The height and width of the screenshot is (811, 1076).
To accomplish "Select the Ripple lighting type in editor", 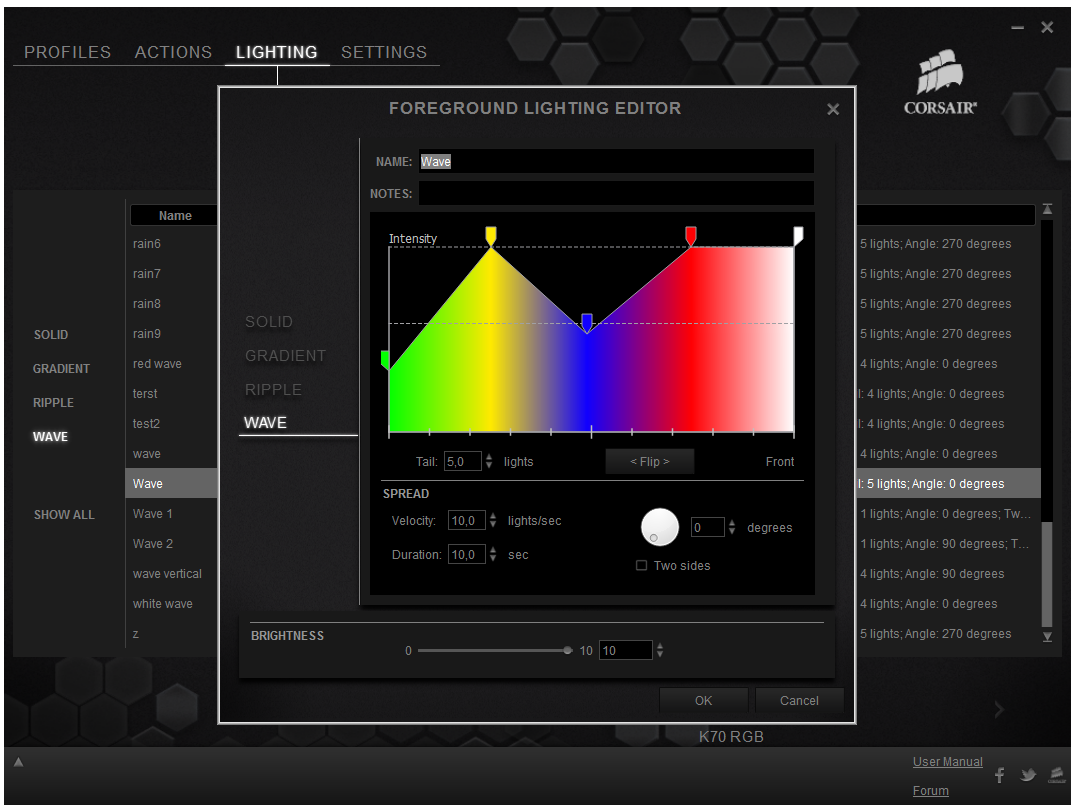I will (273, 390).
